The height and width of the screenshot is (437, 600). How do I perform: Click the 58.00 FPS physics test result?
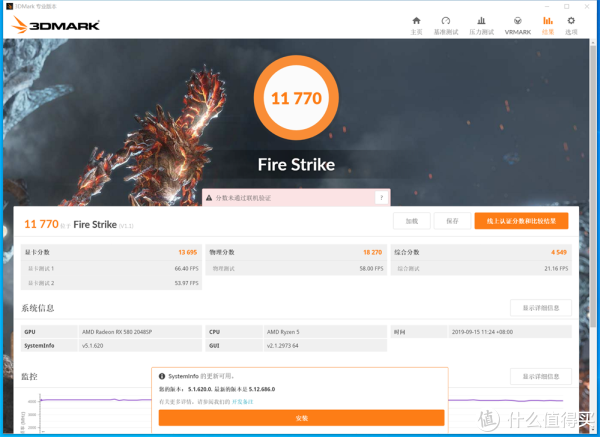tap(371, 269)
